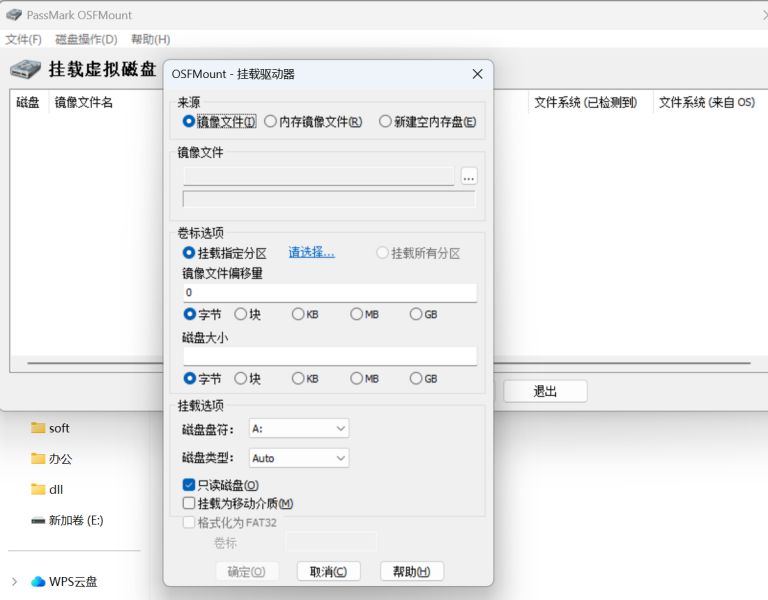
Task: Open the WPS云盘 cloud icon
Action: pyautogui.click(x=38, y=581)
